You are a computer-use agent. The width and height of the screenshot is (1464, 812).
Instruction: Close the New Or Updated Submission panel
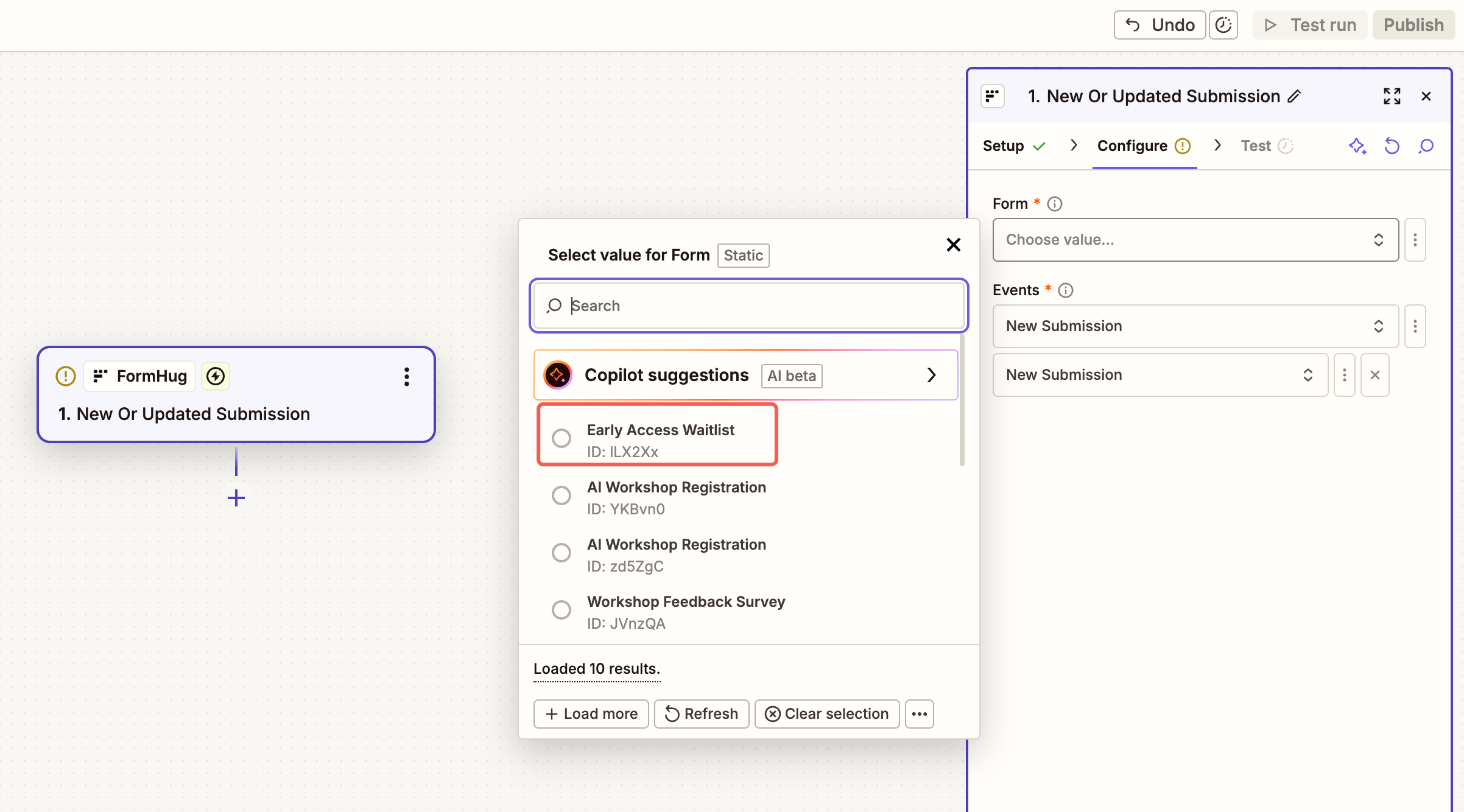tap(1426, 96)
